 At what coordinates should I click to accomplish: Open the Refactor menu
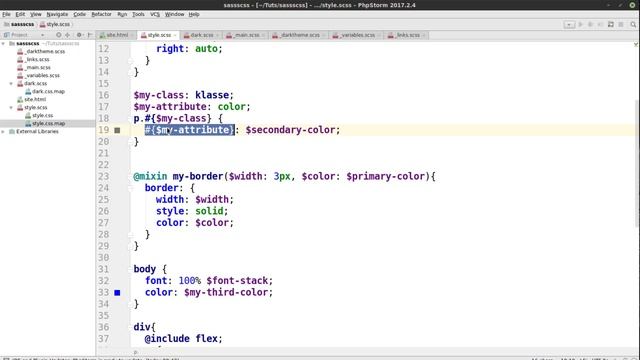click(101, 14)
